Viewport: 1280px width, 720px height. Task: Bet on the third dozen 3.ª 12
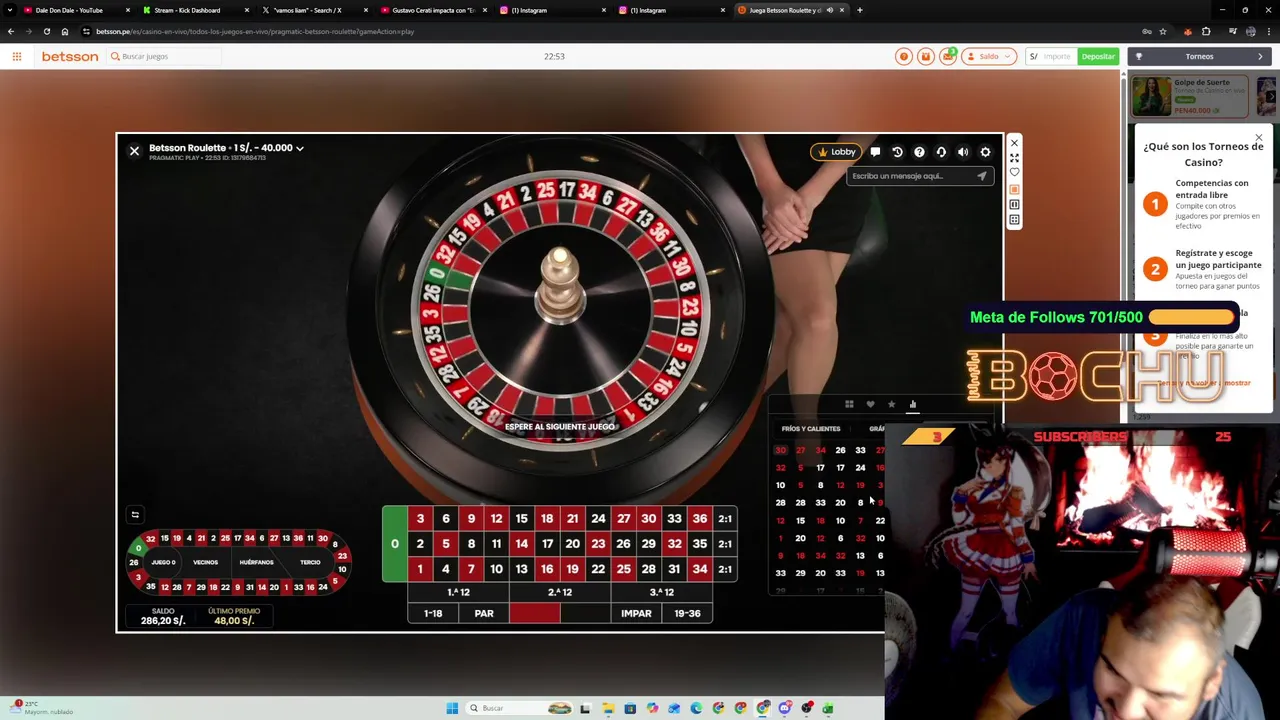pos(662,592)
